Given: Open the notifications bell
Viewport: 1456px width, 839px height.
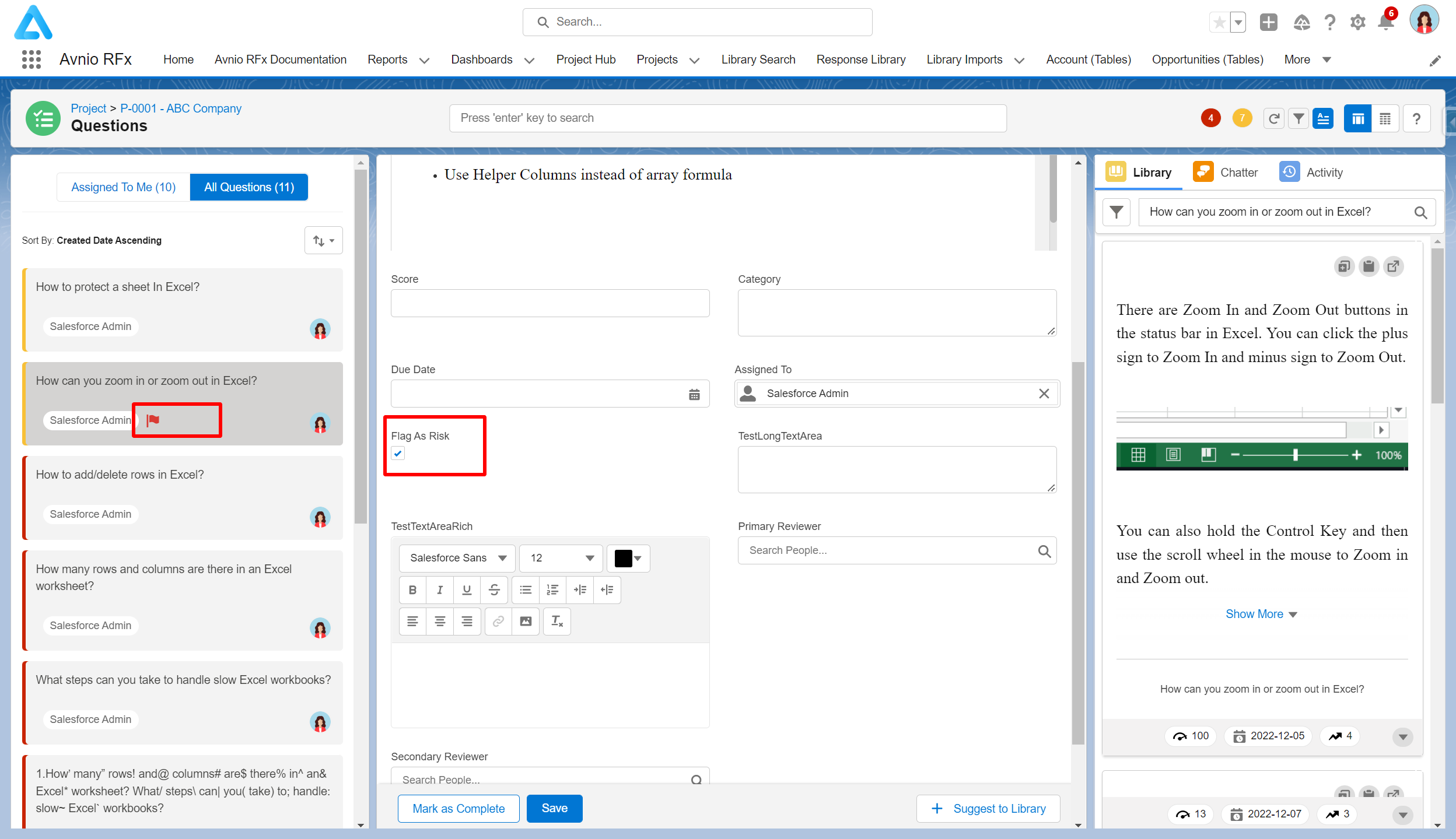Looking at the screenshot, I should pyautogui.click(x=1385, y=23).
